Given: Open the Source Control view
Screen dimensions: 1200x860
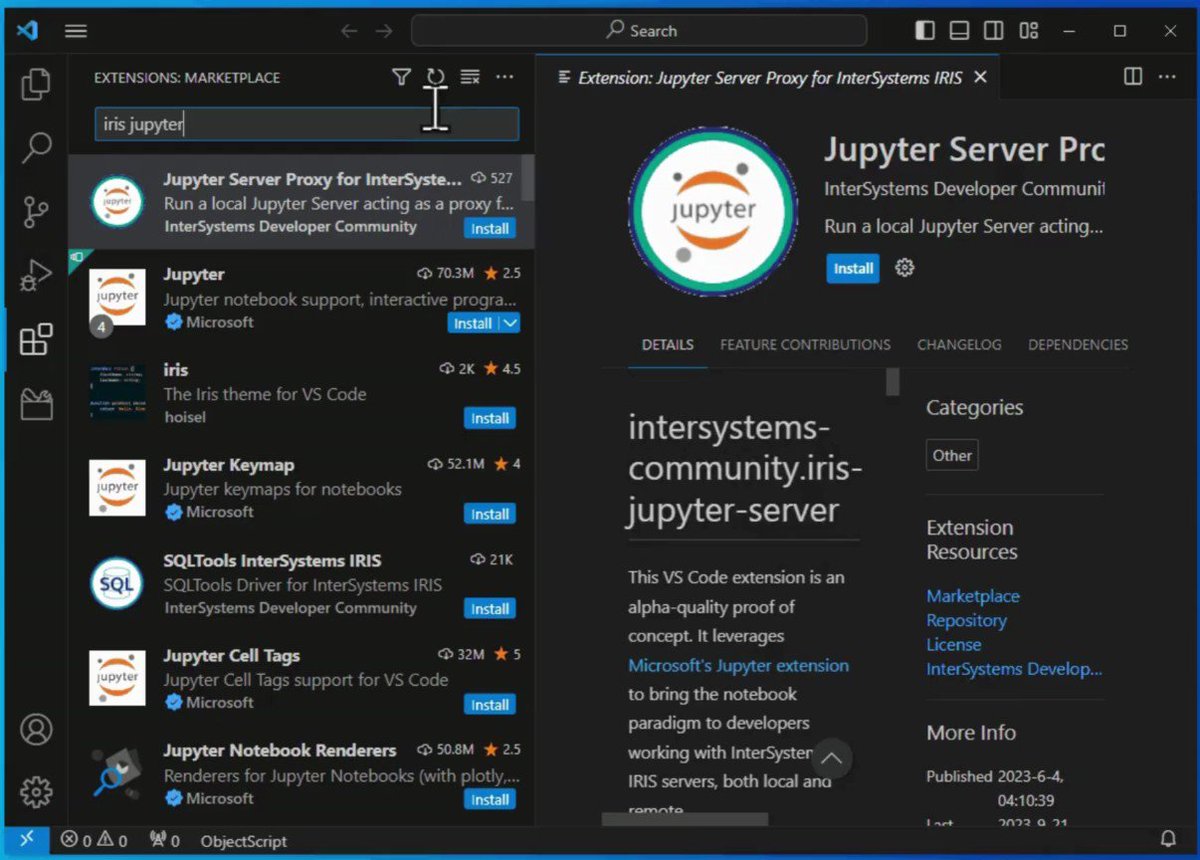Looking at the screenshot, I should click(36, 212).
